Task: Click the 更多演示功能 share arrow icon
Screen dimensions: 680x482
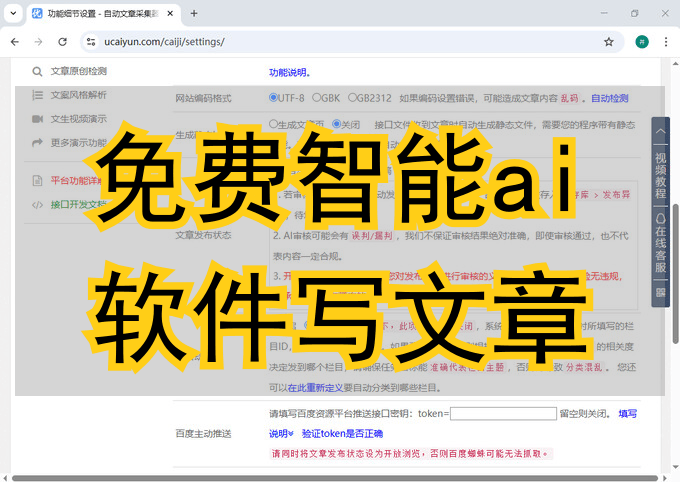Action: (x=38, y=142)
